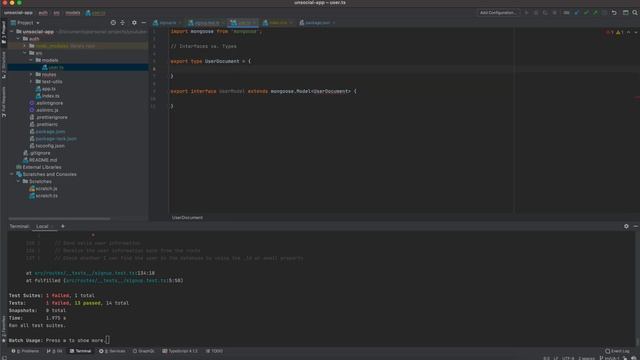Viewport: 640px width, 360px height.
Task: Select External Libraries node
Action: [x=38, y=167]
